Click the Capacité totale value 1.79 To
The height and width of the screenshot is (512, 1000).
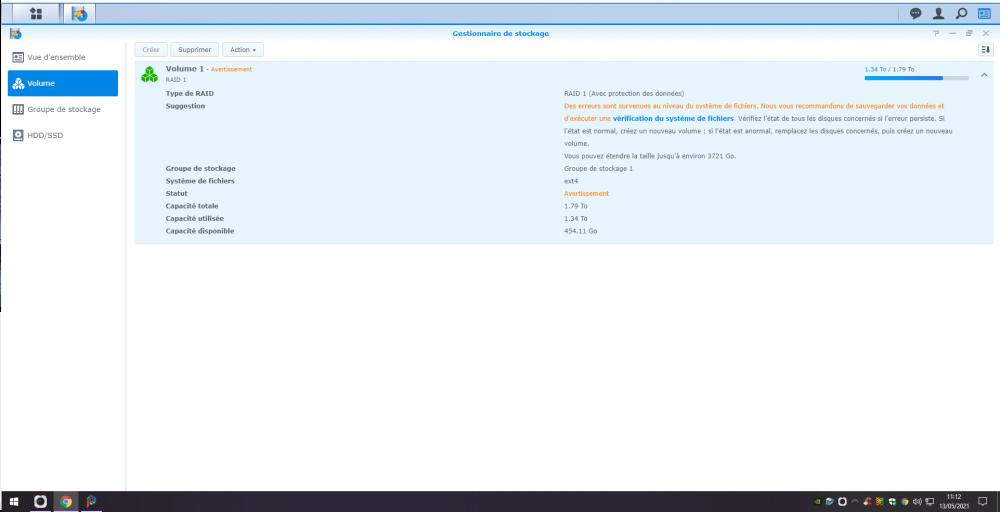click(575, 206)
